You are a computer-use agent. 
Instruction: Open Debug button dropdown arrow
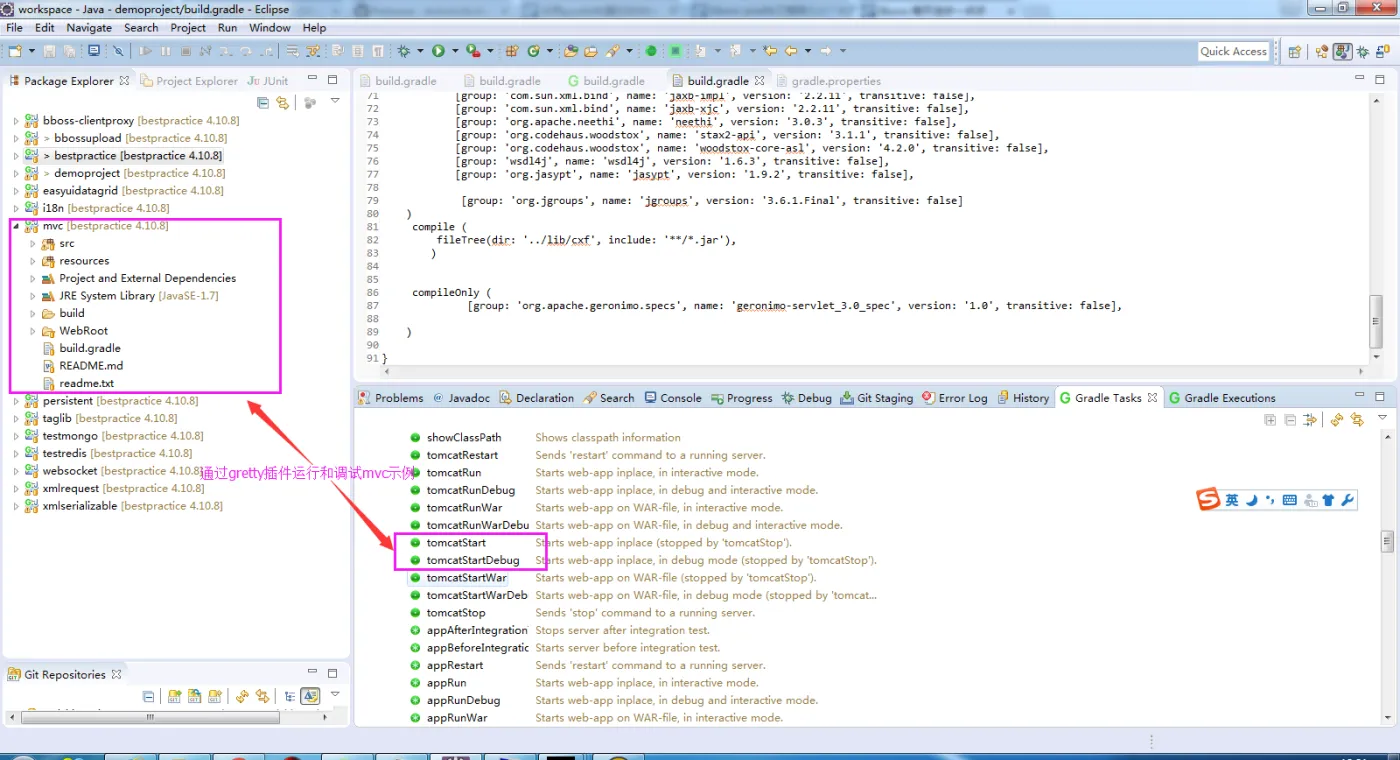(420, 51)
